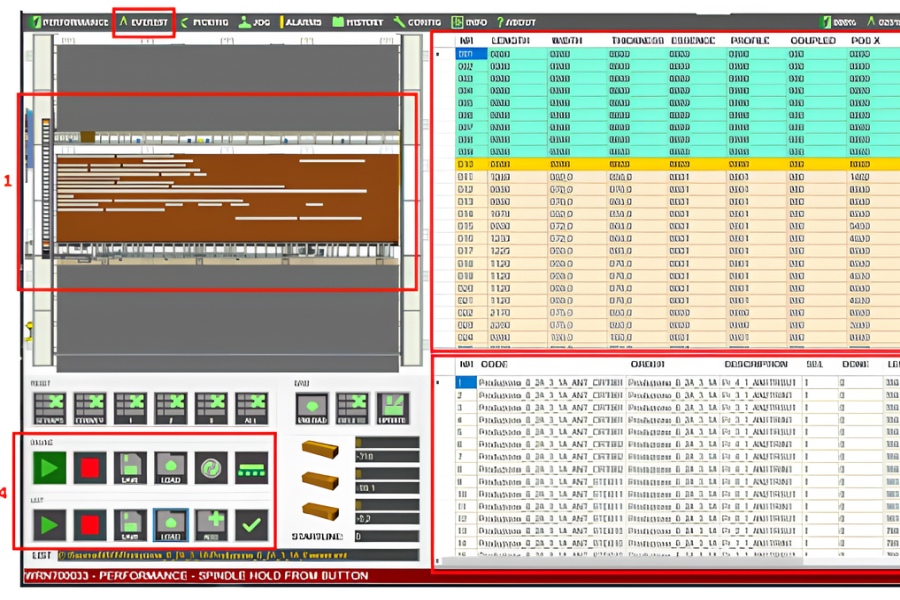Stop the list with red Stop button
This screenshot has height=600, width=900.
(90, 525)
